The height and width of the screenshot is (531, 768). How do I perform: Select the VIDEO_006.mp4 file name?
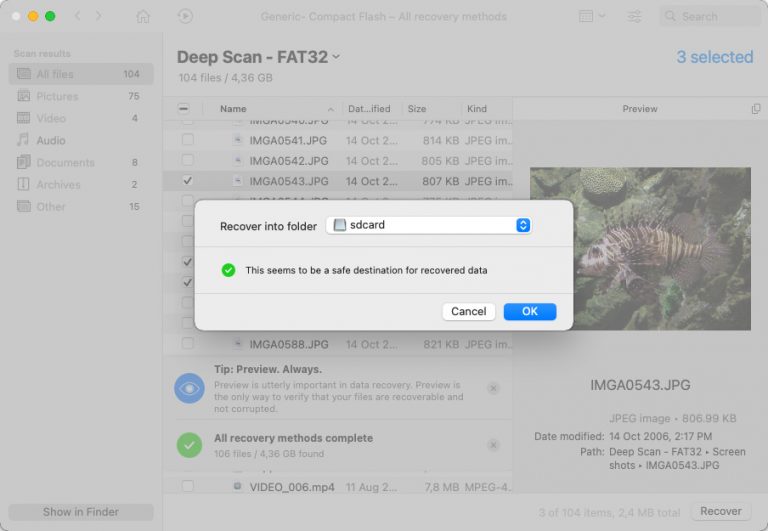point(292,487)
